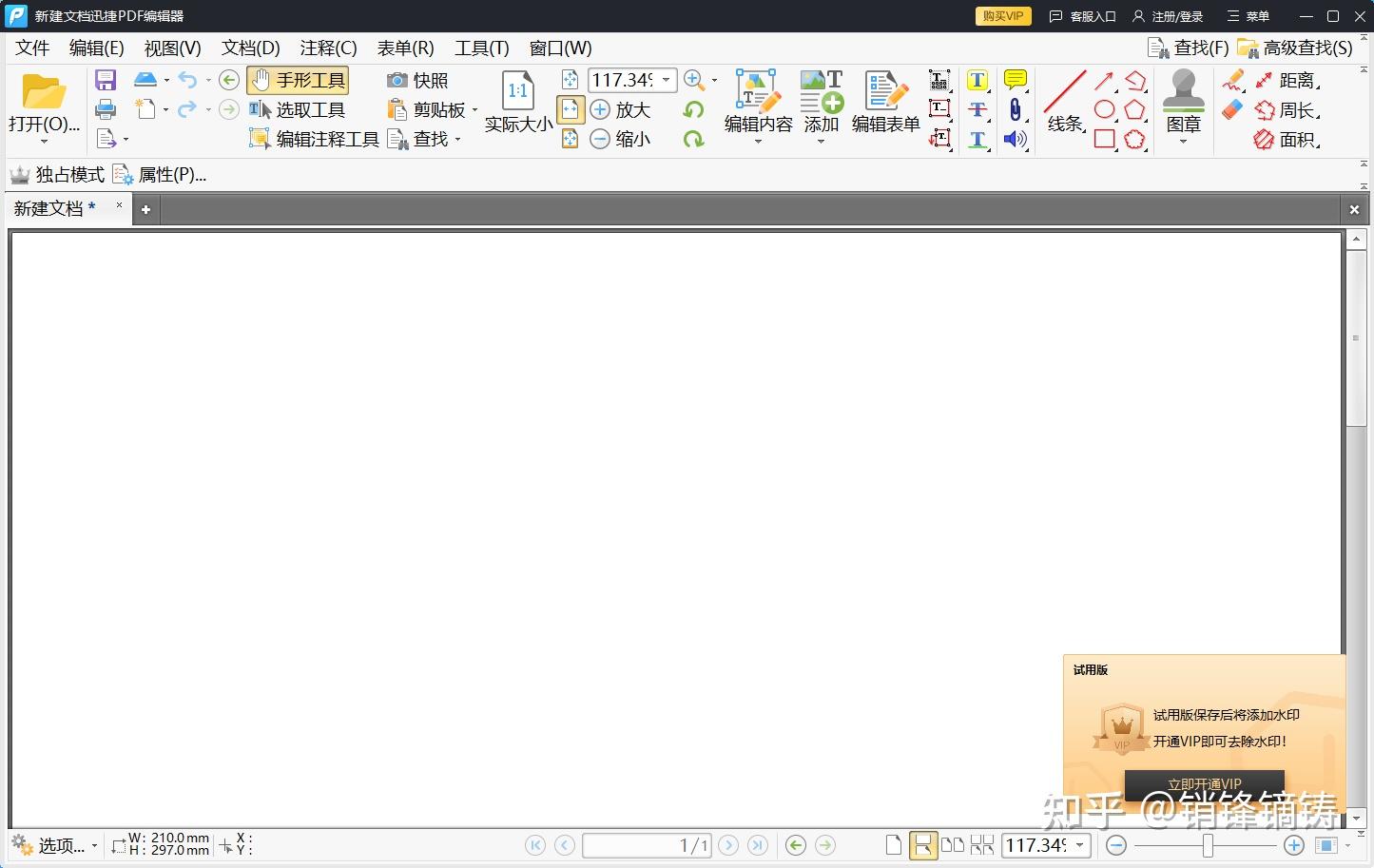Viewport: 1374px width, 868px height.
Task: Click the Buy VIP (购买VIP) button
Action: [1003, 16]
